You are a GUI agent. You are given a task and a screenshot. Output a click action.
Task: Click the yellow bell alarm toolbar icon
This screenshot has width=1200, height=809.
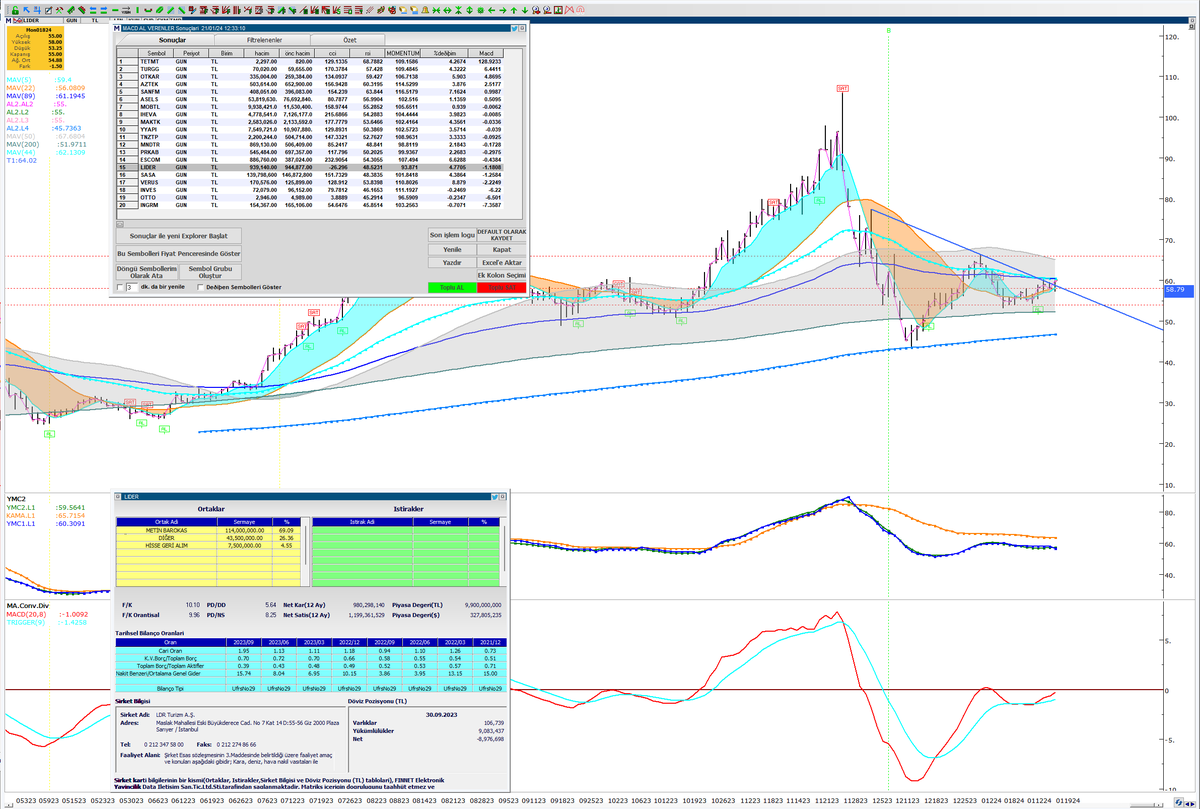coord(425,9)
